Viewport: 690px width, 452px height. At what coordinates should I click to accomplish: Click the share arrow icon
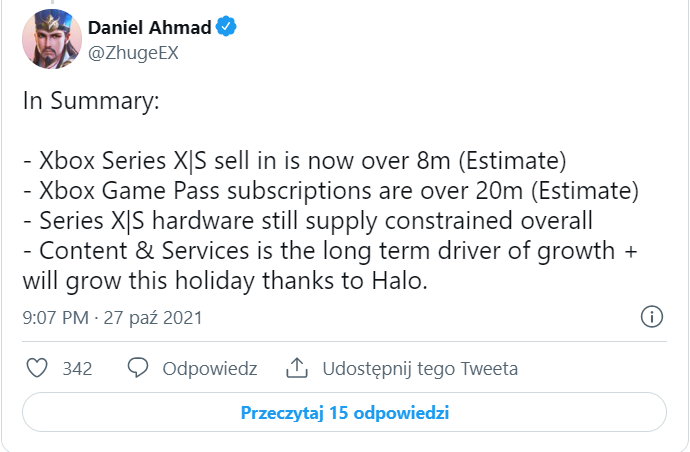[x=296, y=369]
